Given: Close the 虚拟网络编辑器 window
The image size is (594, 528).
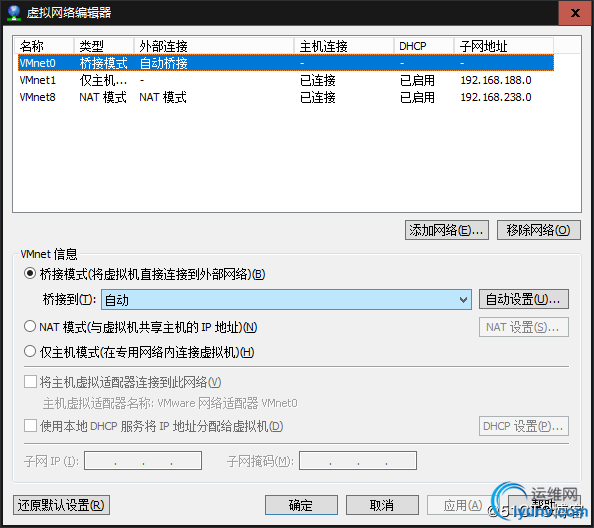Looking at the screenshot, I should 575,13.
